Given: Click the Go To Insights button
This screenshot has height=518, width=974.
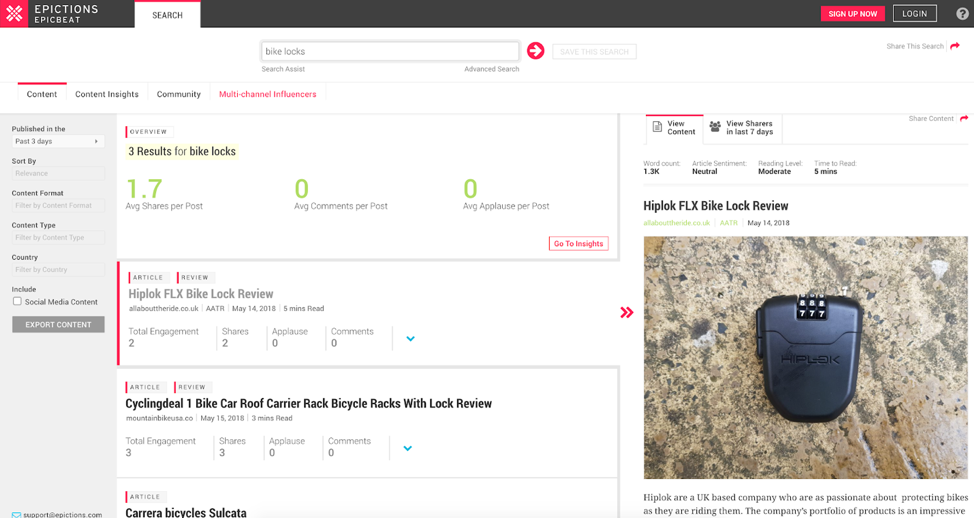Looking at the screenshot, I should click(578, 243).
